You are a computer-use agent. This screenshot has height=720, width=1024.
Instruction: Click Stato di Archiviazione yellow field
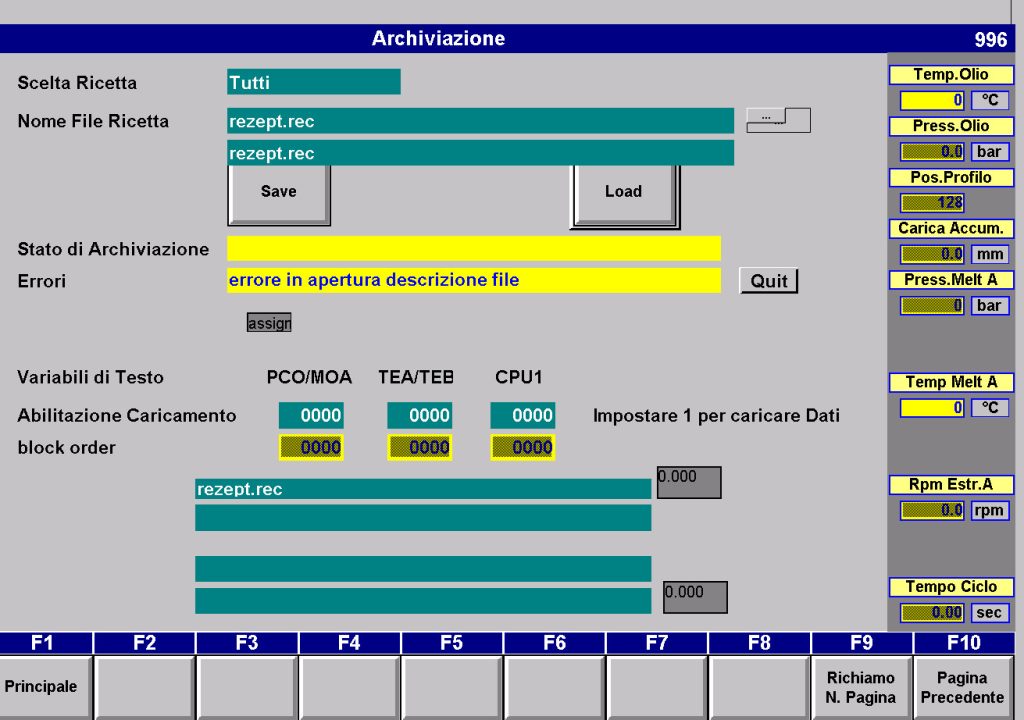tap(474, 249)
